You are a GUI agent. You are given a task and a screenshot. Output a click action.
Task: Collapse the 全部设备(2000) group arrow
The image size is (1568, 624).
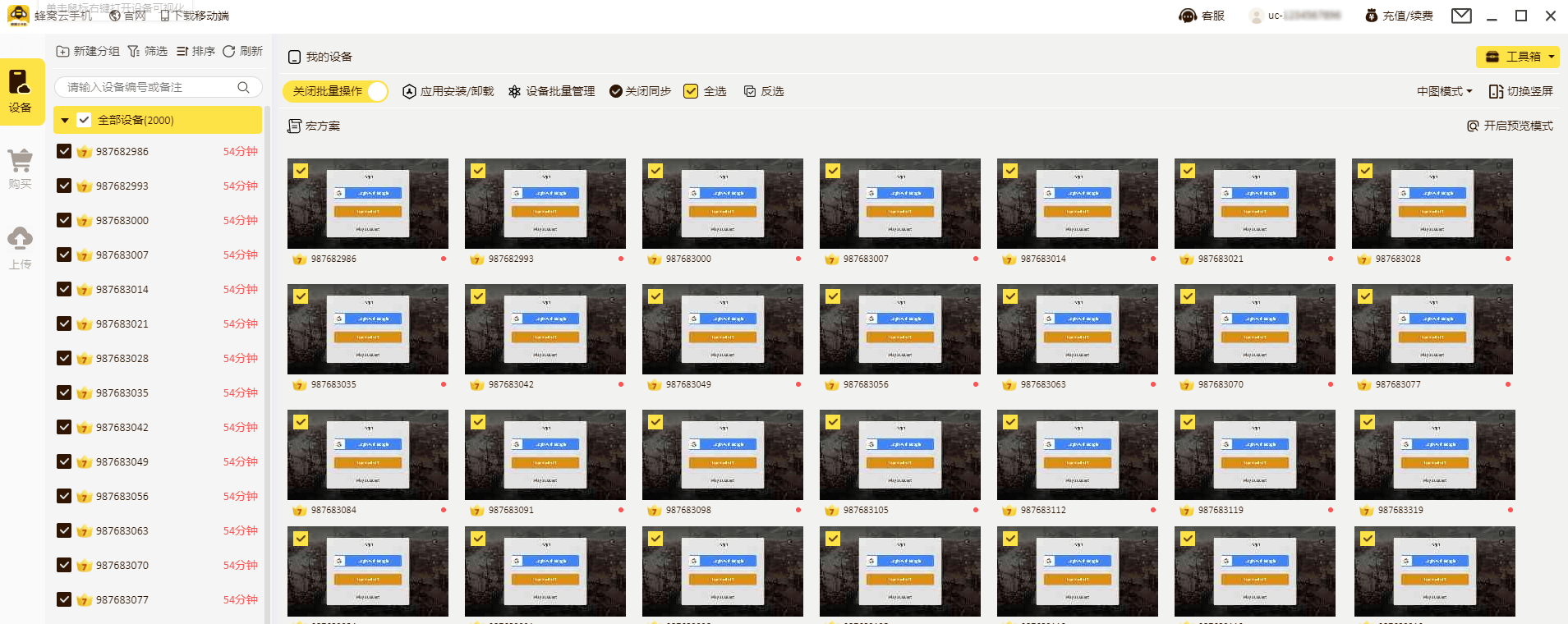click(65, 120)
